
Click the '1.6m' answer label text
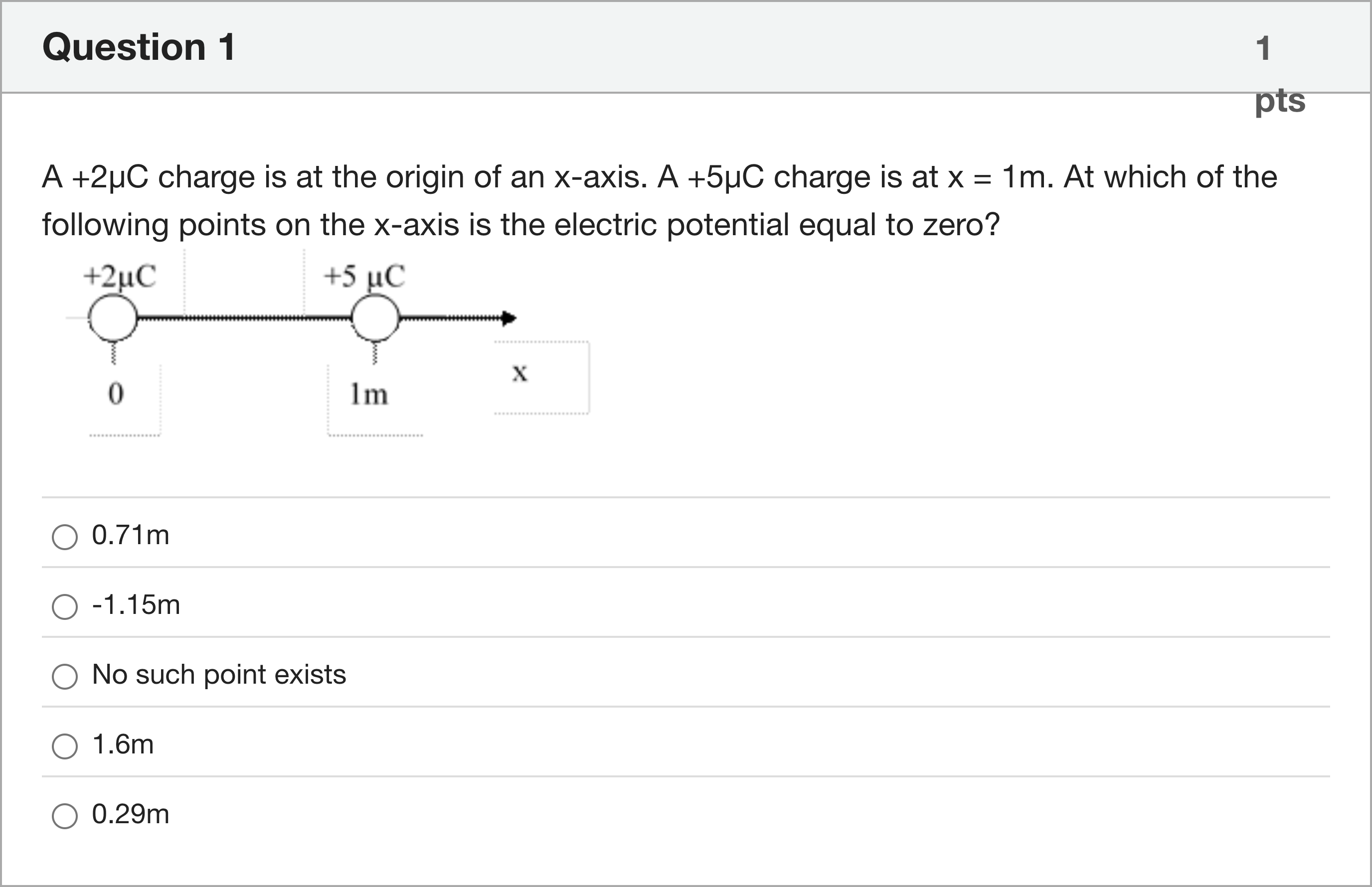coord(123,744)
